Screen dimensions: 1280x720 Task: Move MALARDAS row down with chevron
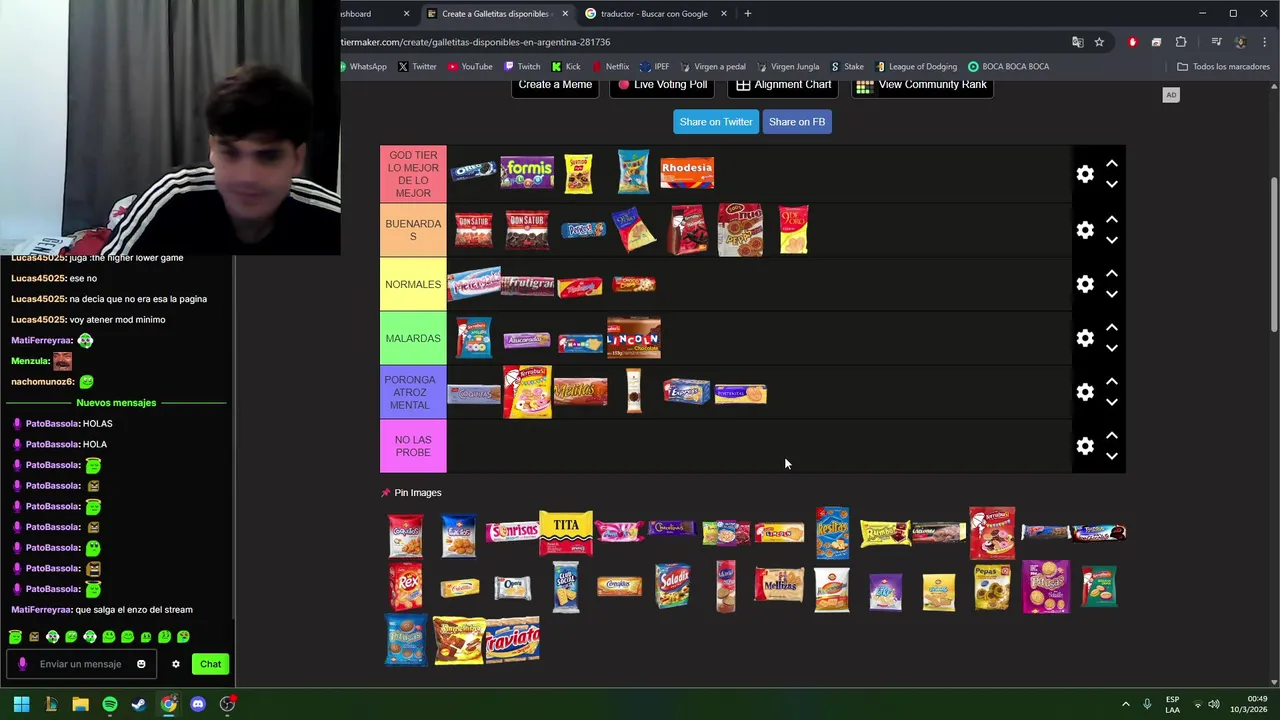click(x=1111, y=349)
